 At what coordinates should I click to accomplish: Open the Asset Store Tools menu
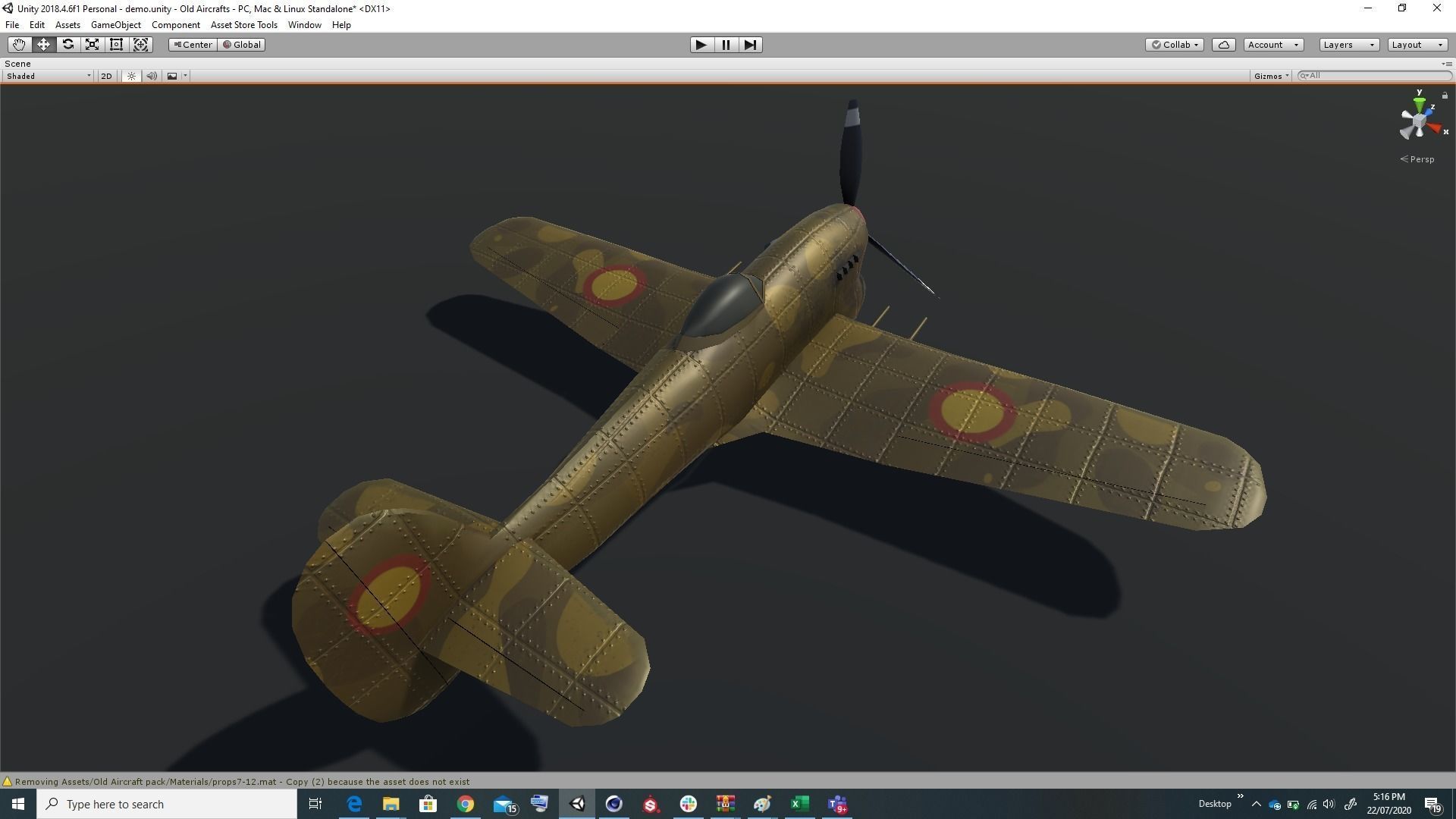pyautogui.click(x=244, y=25)
